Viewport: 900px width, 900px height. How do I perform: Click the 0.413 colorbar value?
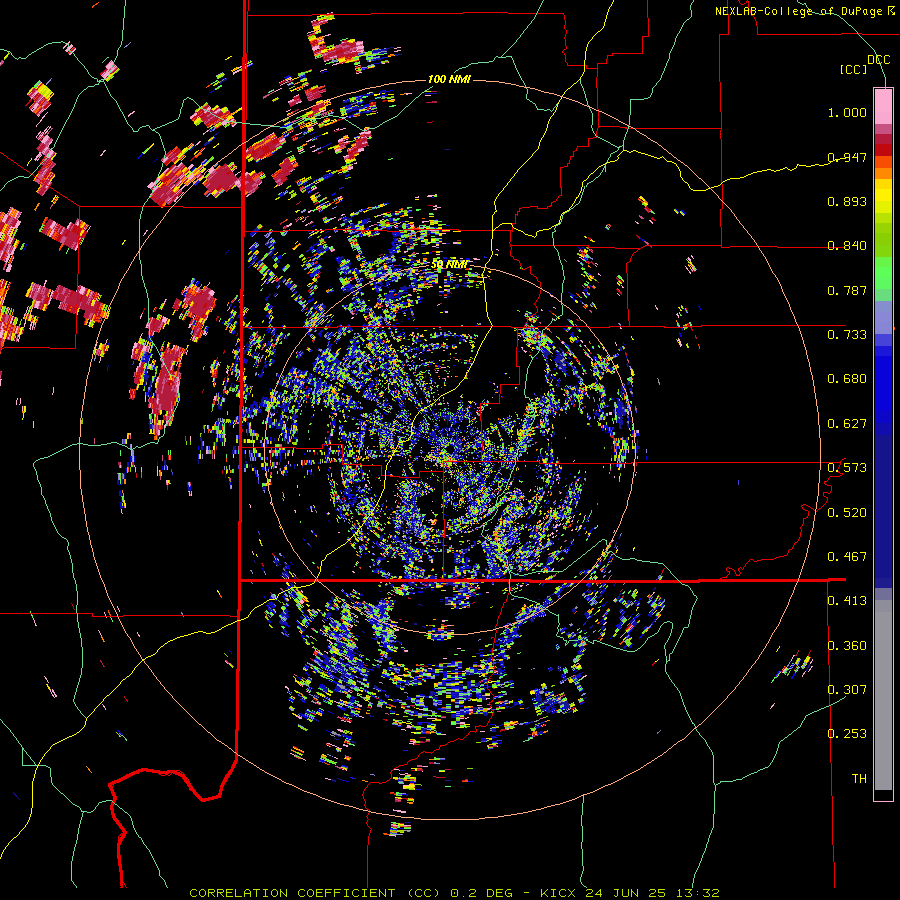pyautogui.click(x=847, y=601)
